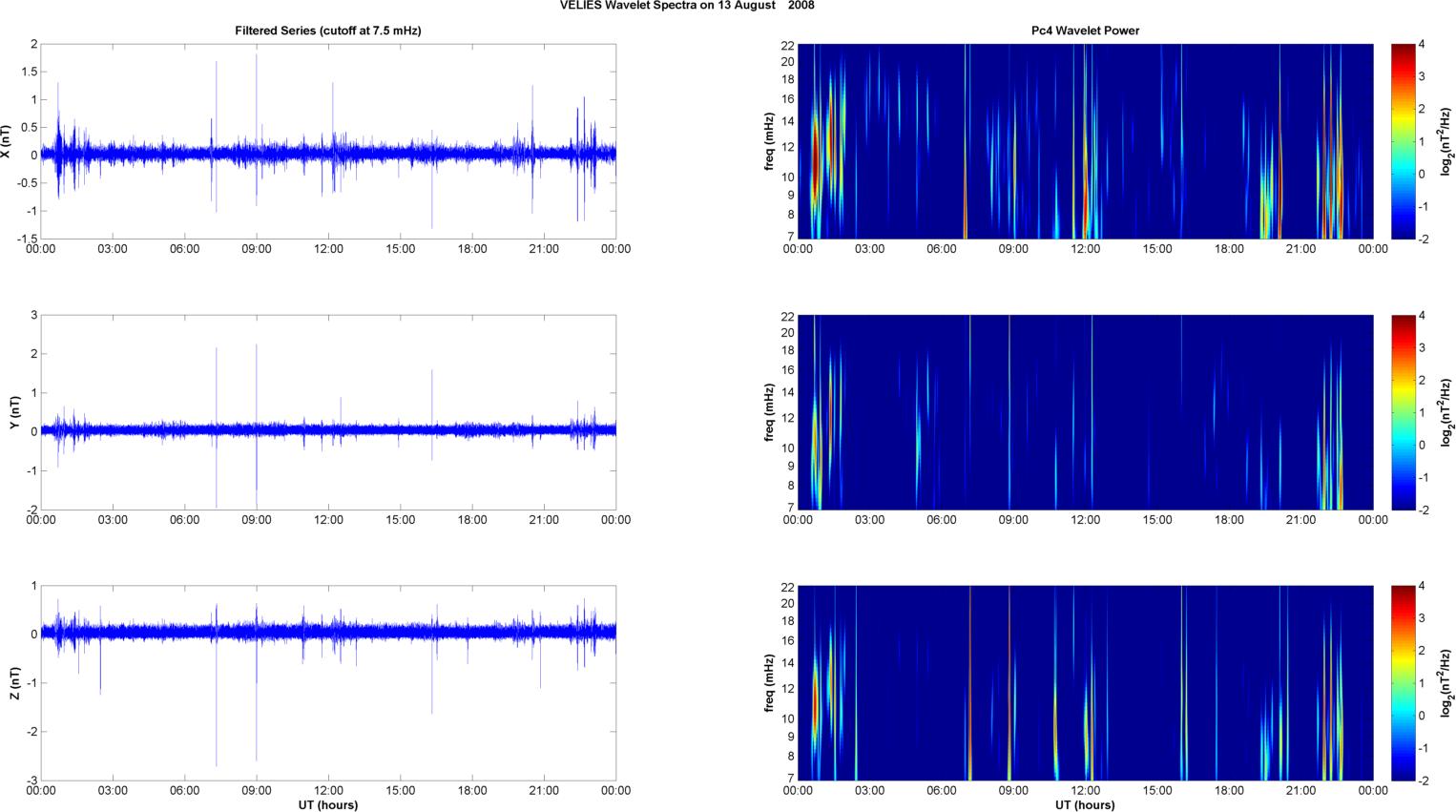Viewport: 1456px width, 812px height.
Task: Click the colorbar beside the bottom spectrogram
Action: pos(1404,683)
